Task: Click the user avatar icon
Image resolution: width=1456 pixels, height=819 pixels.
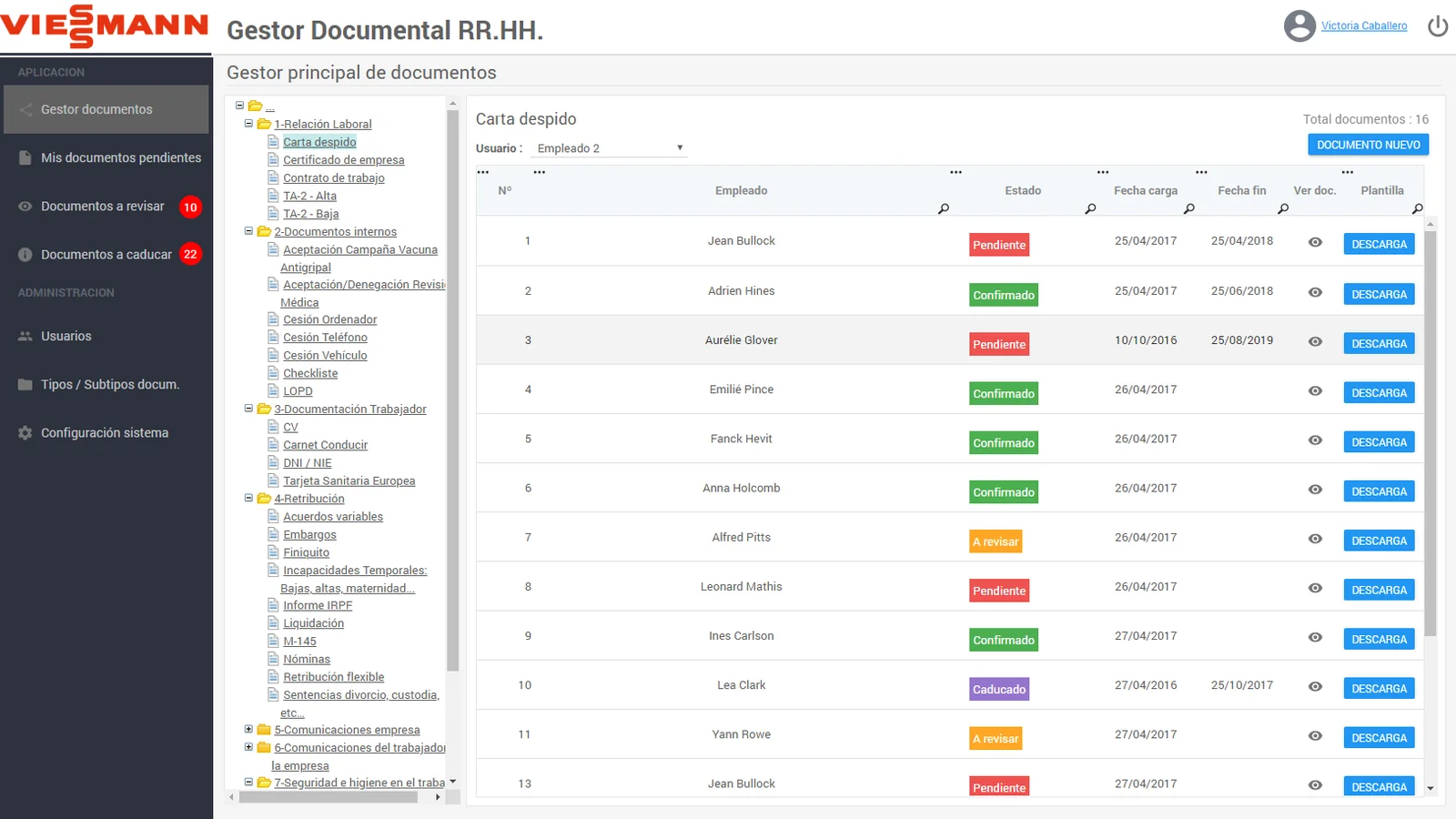Action: [x=1299, y=26]
